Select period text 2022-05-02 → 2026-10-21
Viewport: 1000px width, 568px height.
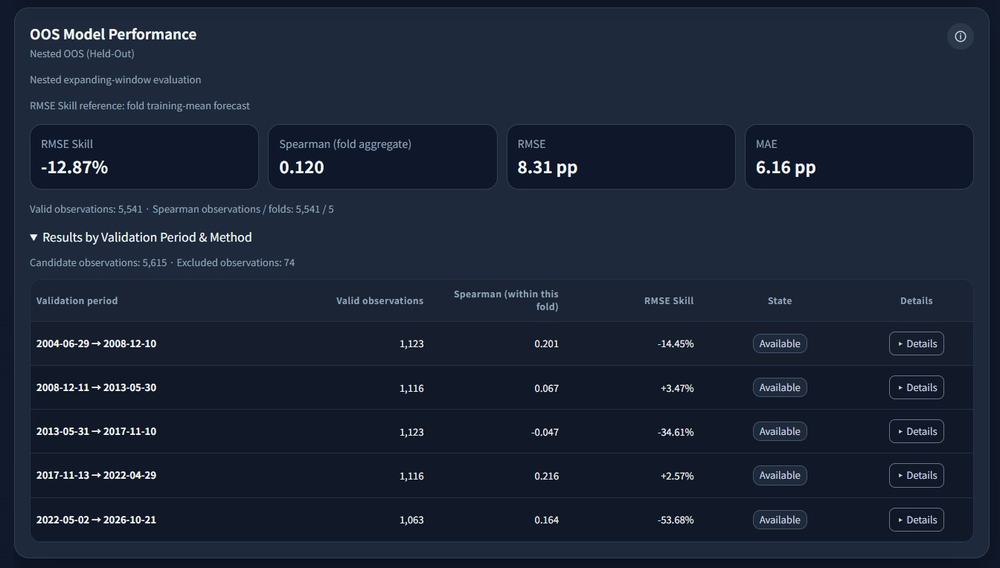(96, 520)
